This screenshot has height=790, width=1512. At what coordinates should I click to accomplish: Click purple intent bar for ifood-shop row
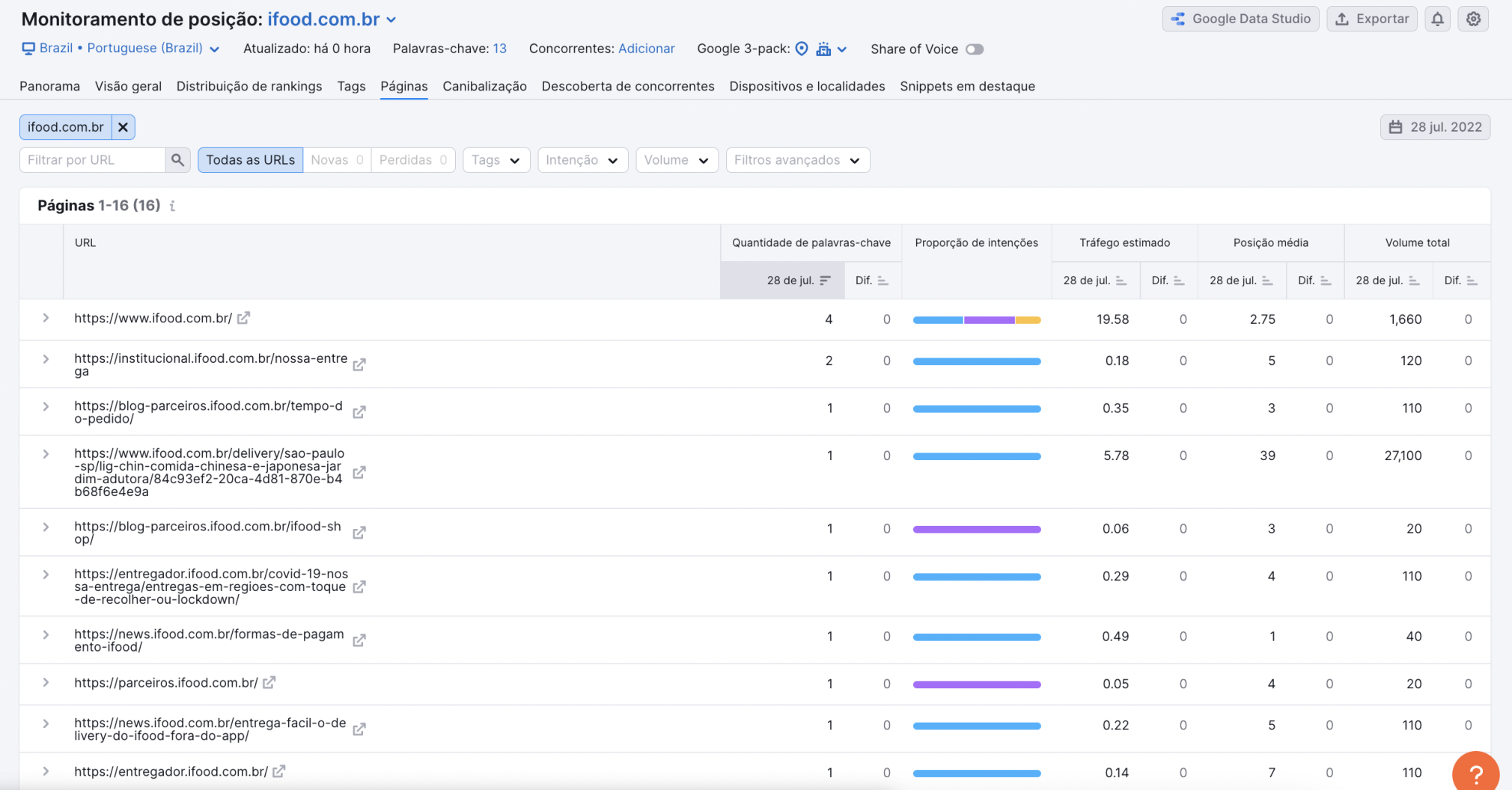coord(976,530)
